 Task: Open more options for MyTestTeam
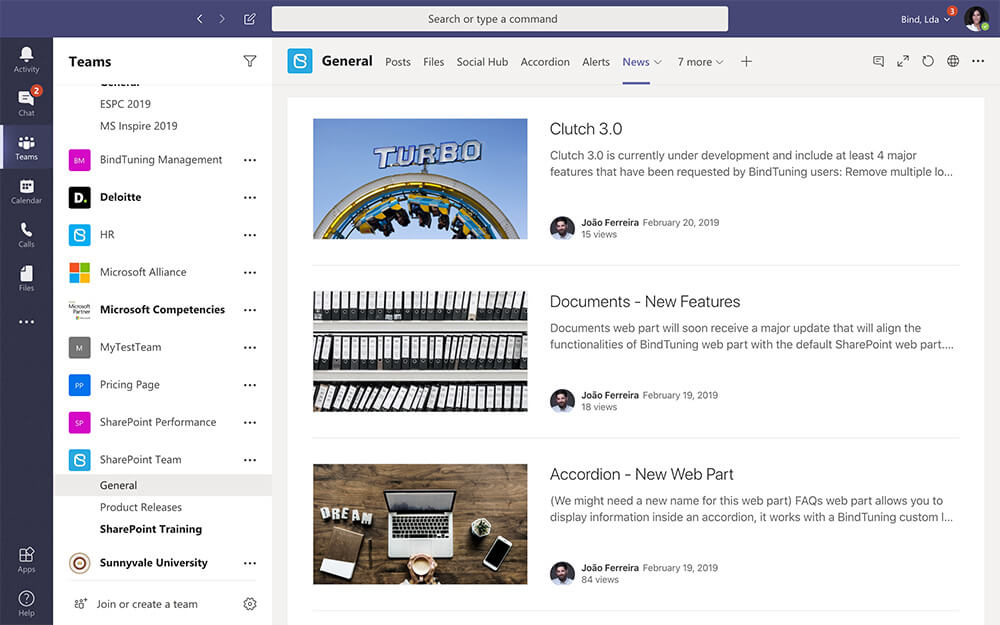click(250, 348)
